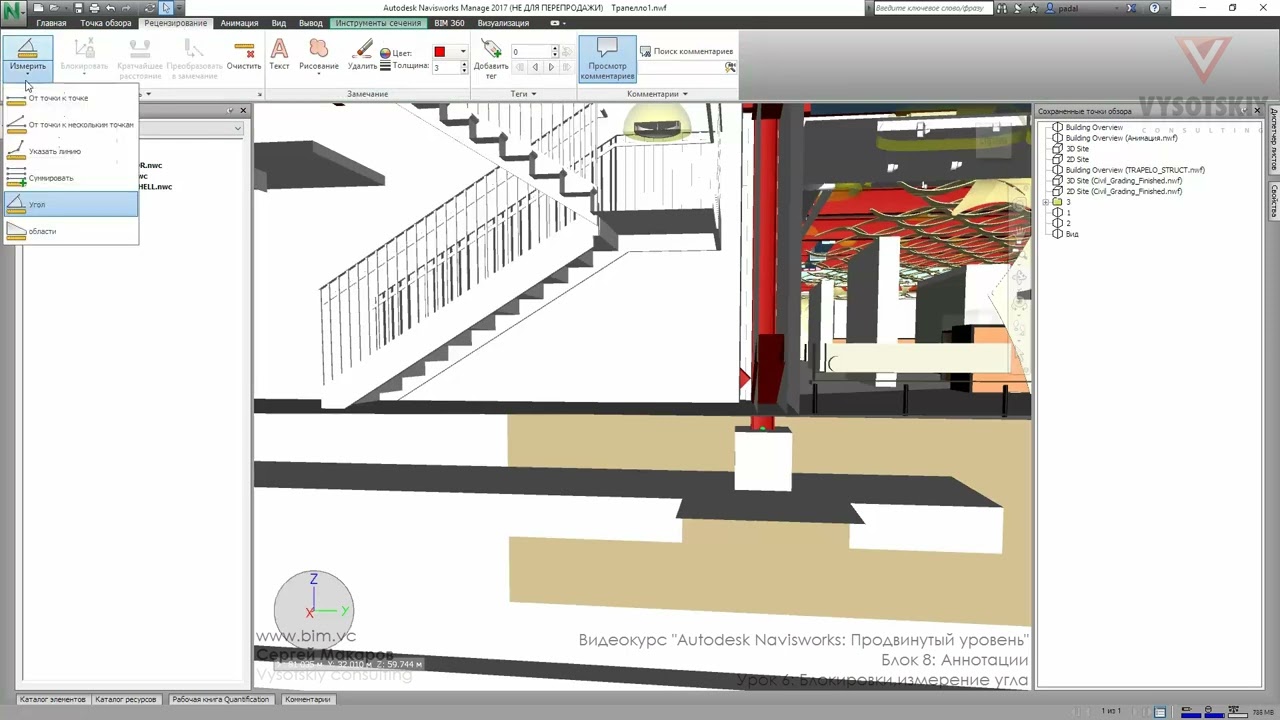Choose От точки к нескольким точкам measurement
The width and height of the screenshot is (1280, 720).
coord(71,125)
